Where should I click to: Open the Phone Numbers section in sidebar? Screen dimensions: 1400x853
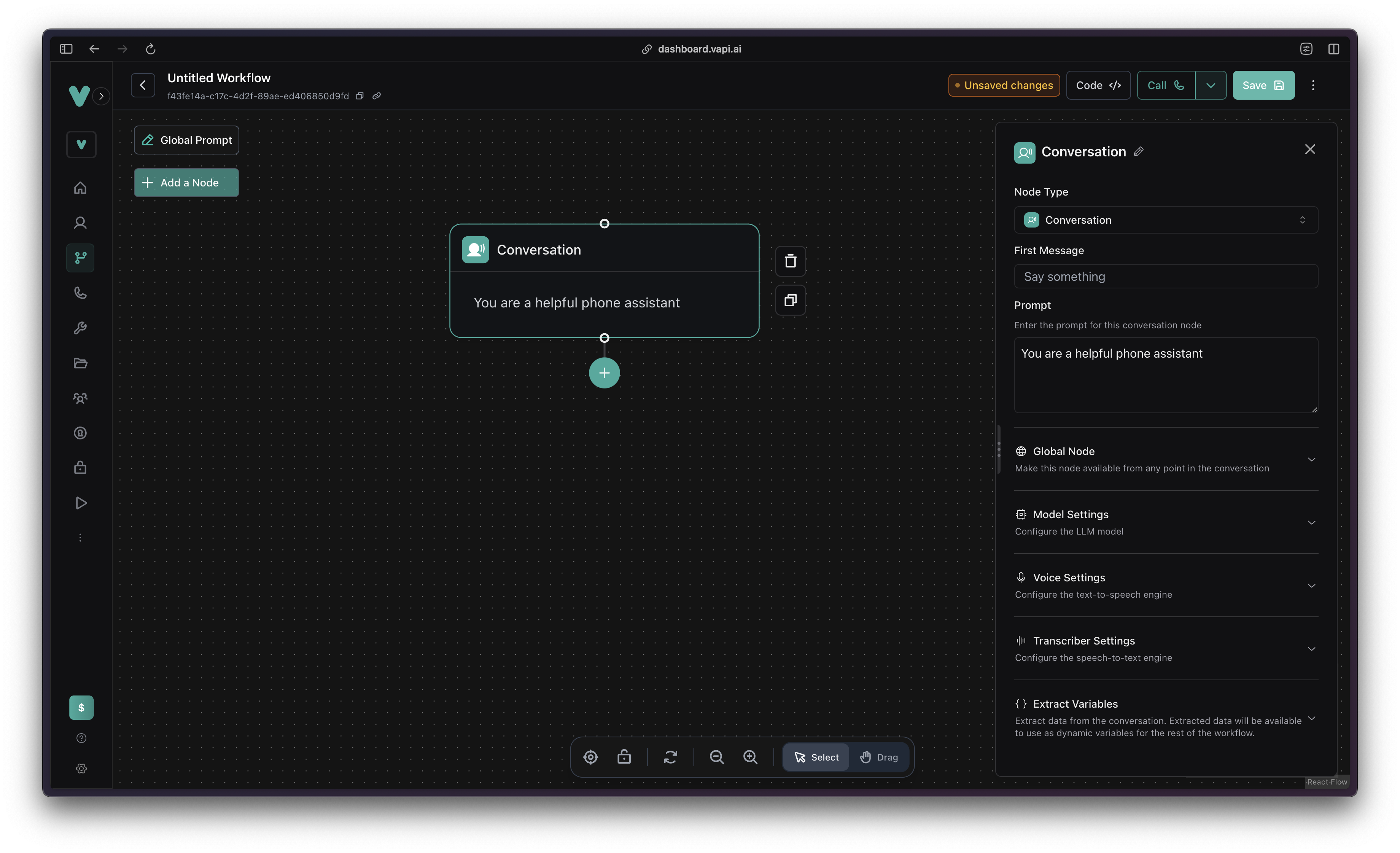click(x=81, y=293)
